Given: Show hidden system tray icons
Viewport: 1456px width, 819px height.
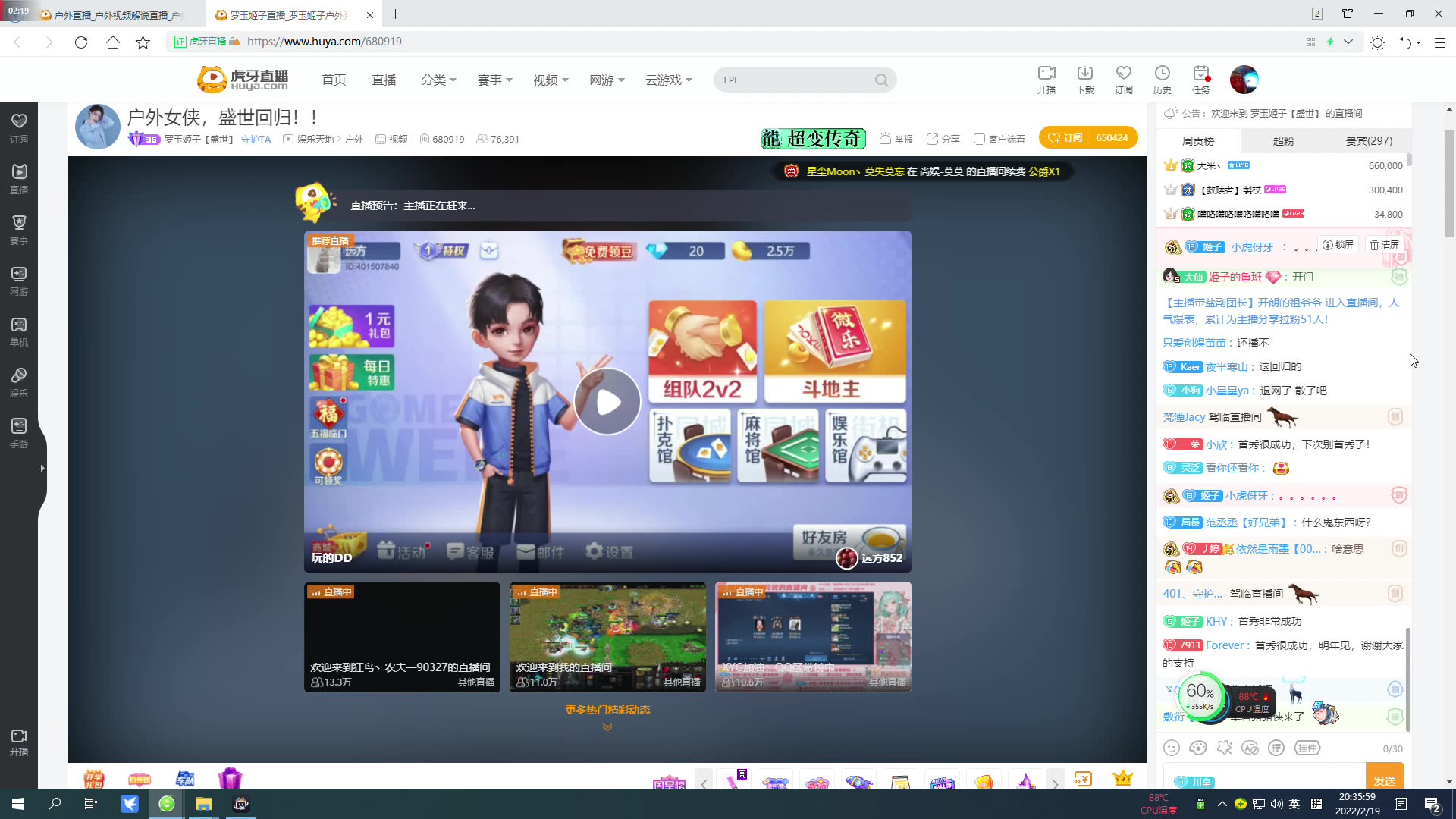Looking at the screenshot, I should [1222, 804].
